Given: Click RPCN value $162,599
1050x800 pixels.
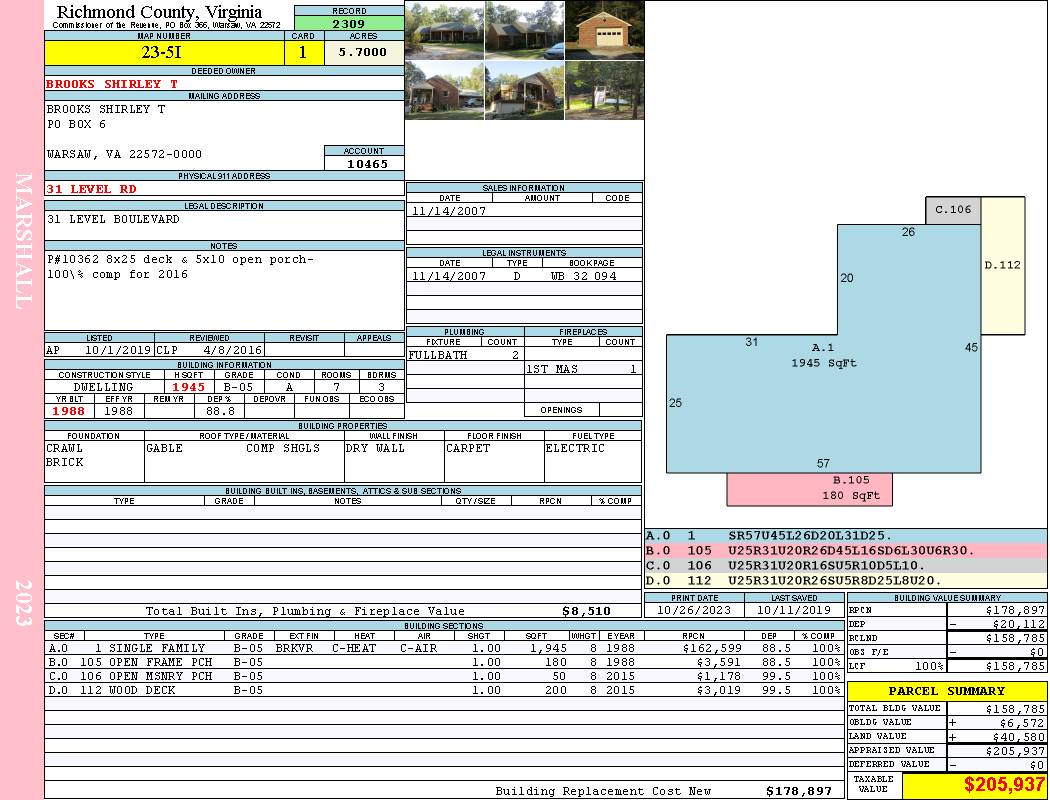Looking at the screenshot, I should click(711, 648).
